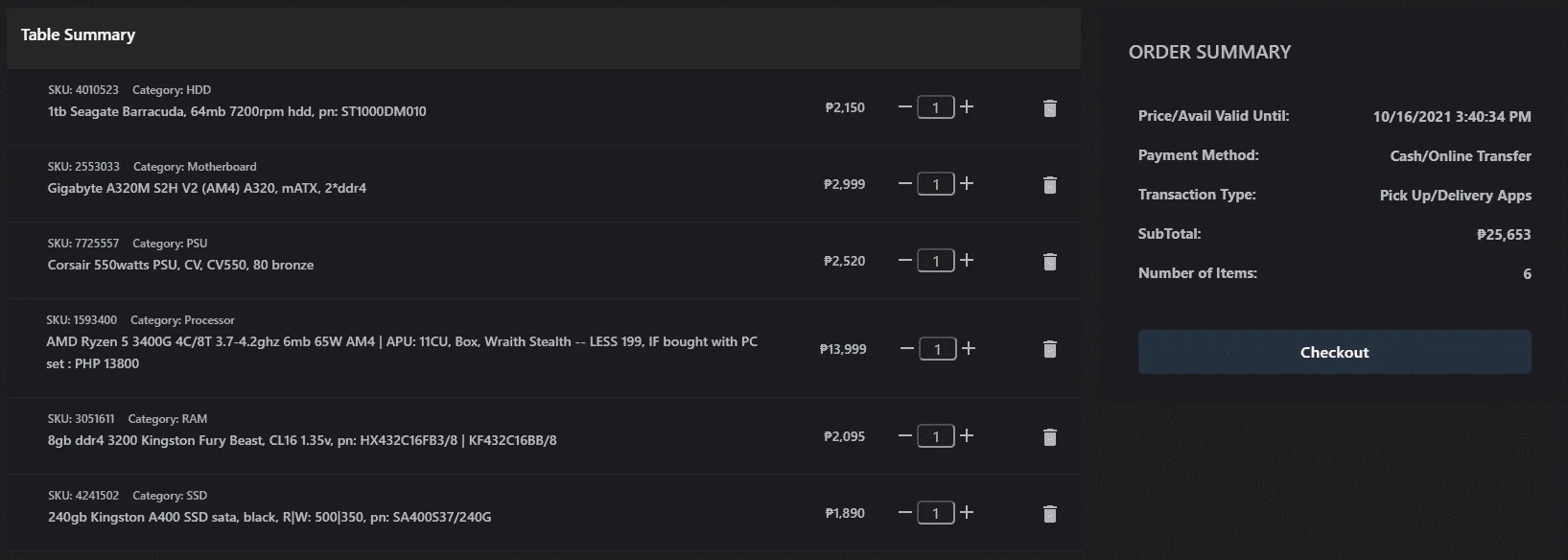Image resolution: width=1568 pixels, height=560 pixels.
Task: Trash the Kingston A400 SSD item
Action: 1049,514
